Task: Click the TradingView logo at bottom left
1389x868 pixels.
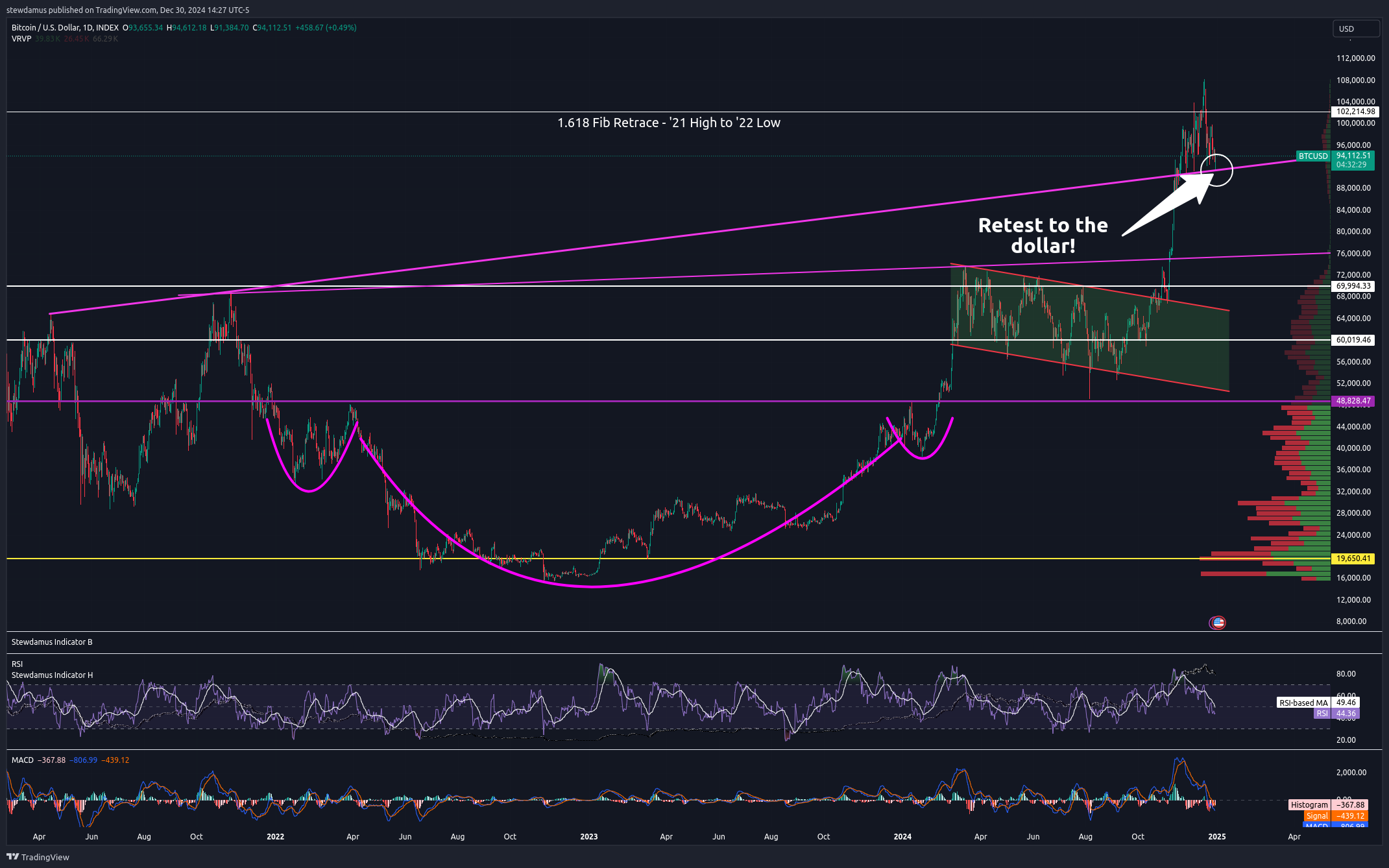Action: pyautogui.click(x=38, y=857)
